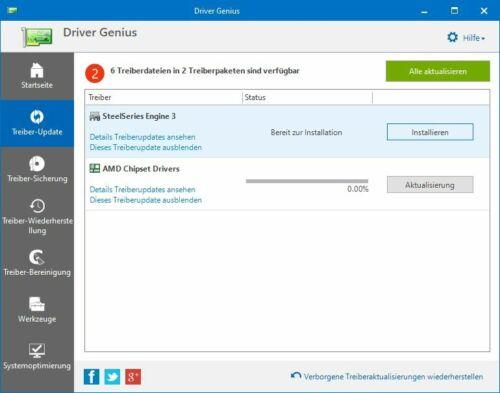Screen dimensions: 500x393
Task: Restore hidden driver updates link
Action: pos(393,377)
